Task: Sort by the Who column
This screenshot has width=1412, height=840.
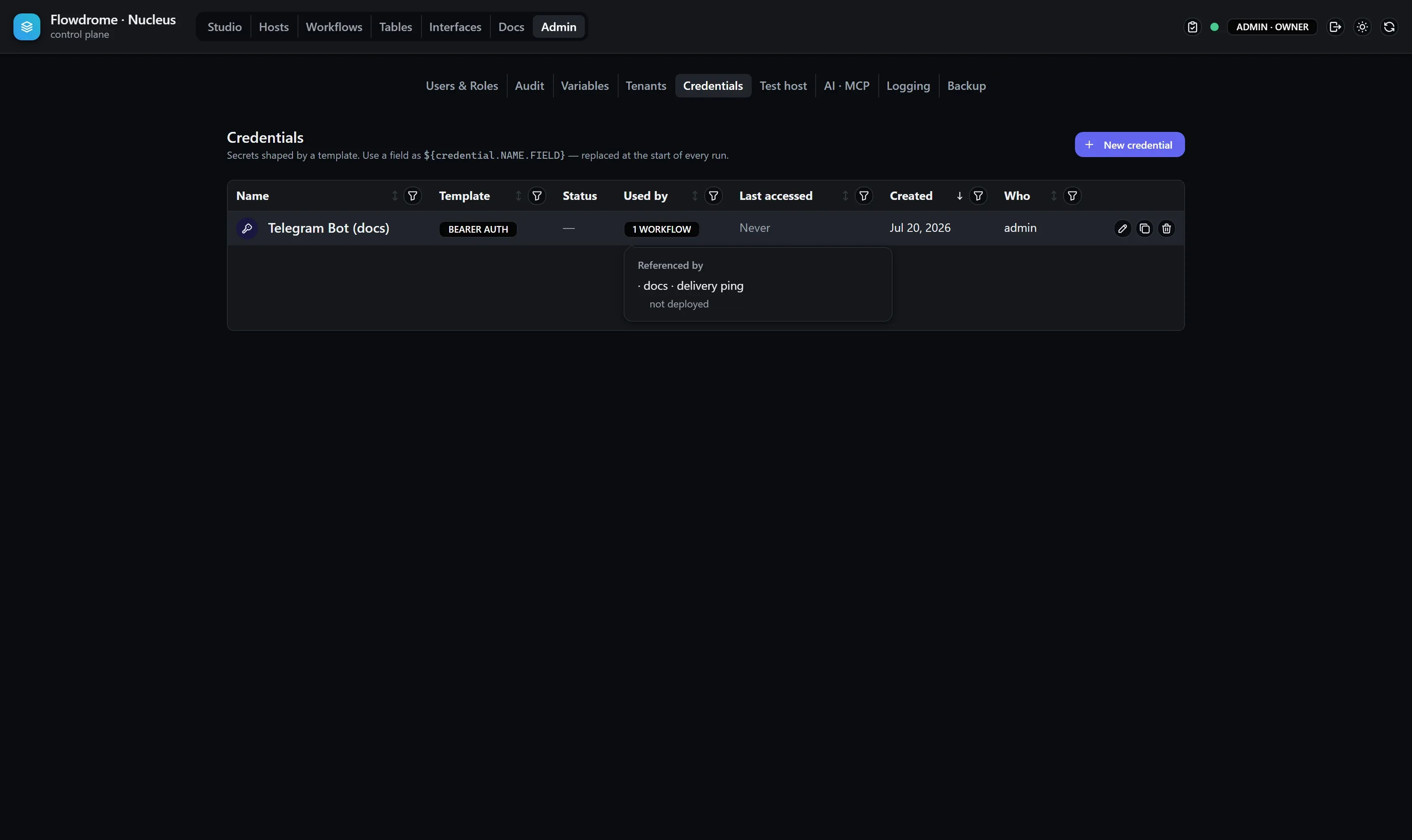Action: (x=1054, y=196)
